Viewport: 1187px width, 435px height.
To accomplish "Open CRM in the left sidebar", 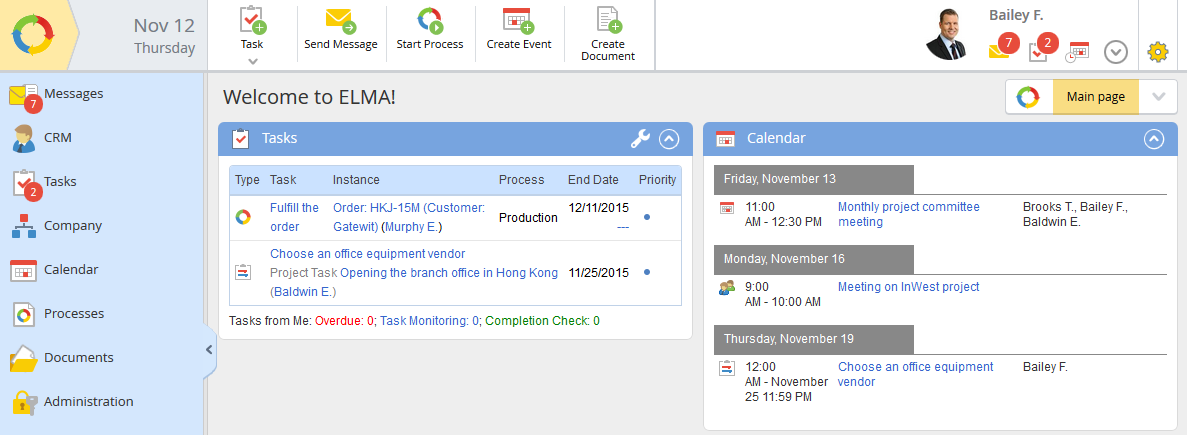I will tap(58, 138).
